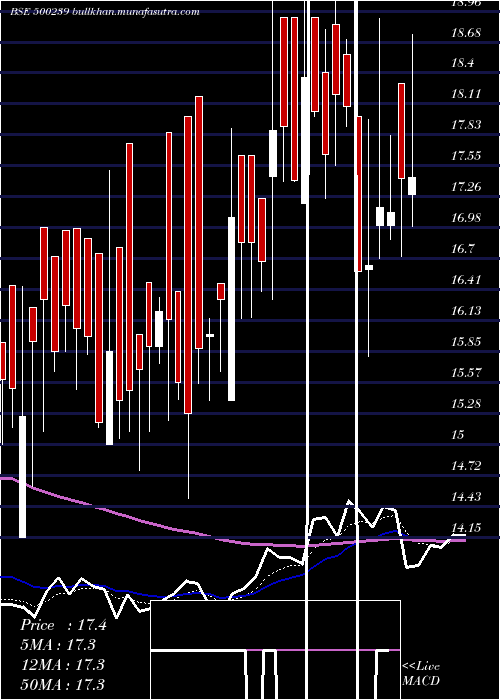
Task: Select the 17.83 price axis value
Action: click(466, 125)
